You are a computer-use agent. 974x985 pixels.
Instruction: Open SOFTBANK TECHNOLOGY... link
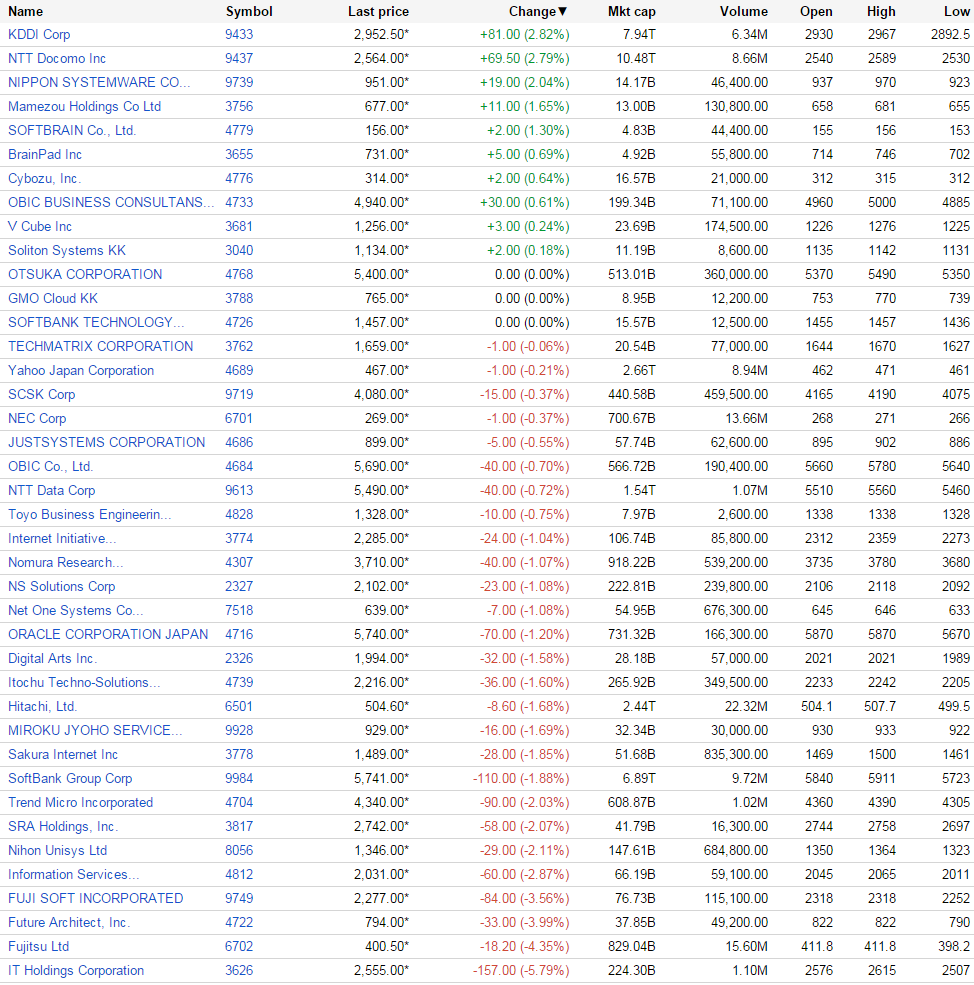[x=96, y=322]
